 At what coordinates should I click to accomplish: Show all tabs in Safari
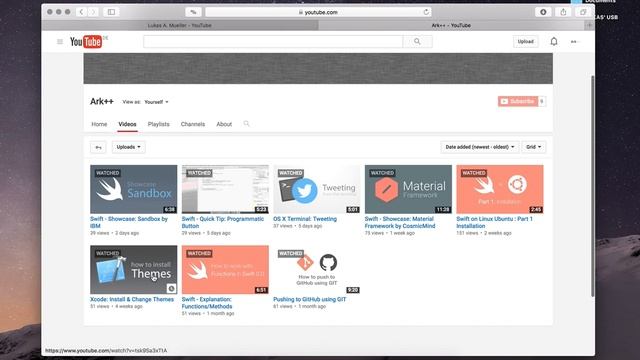[x=583, y=12]
